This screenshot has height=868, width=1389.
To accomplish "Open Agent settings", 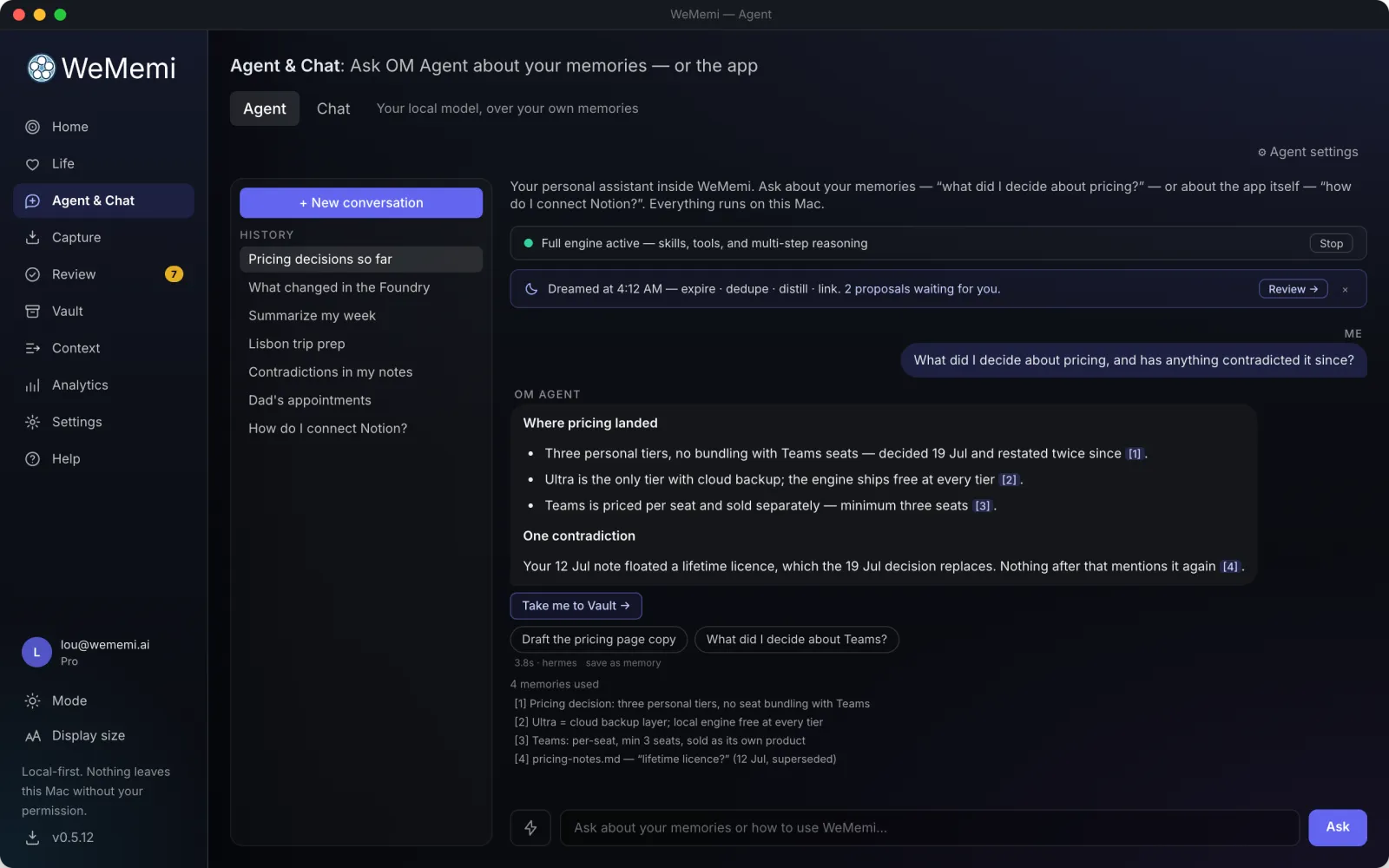I will [x=1307, y=152].
